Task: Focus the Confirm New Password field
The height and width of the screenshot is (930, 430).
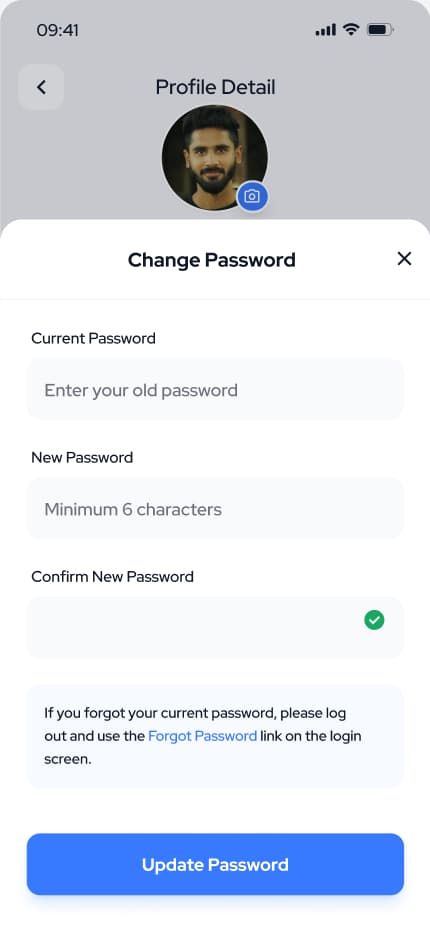Action: tap(215, 628)
